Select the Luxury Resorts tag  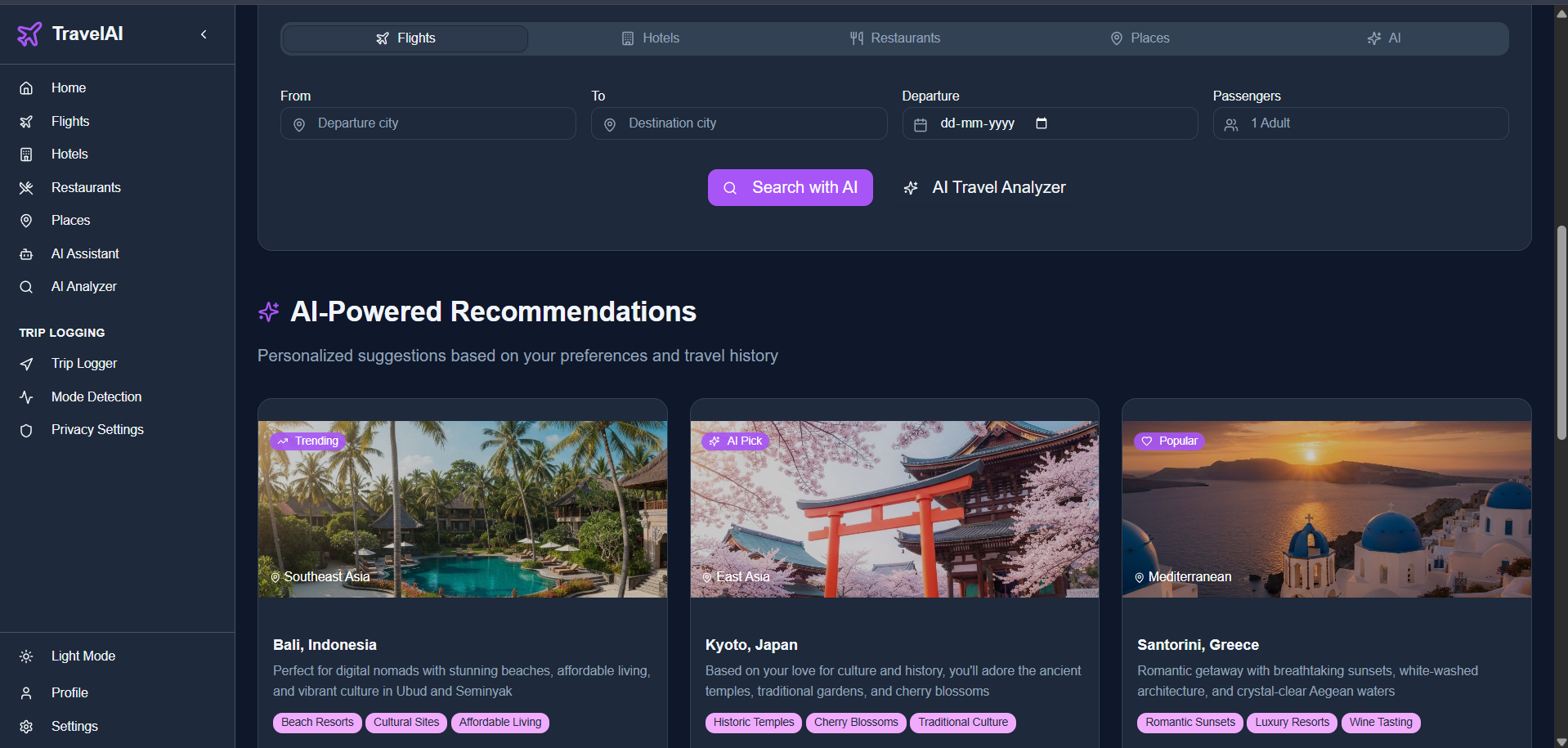tap(1292, 723)
